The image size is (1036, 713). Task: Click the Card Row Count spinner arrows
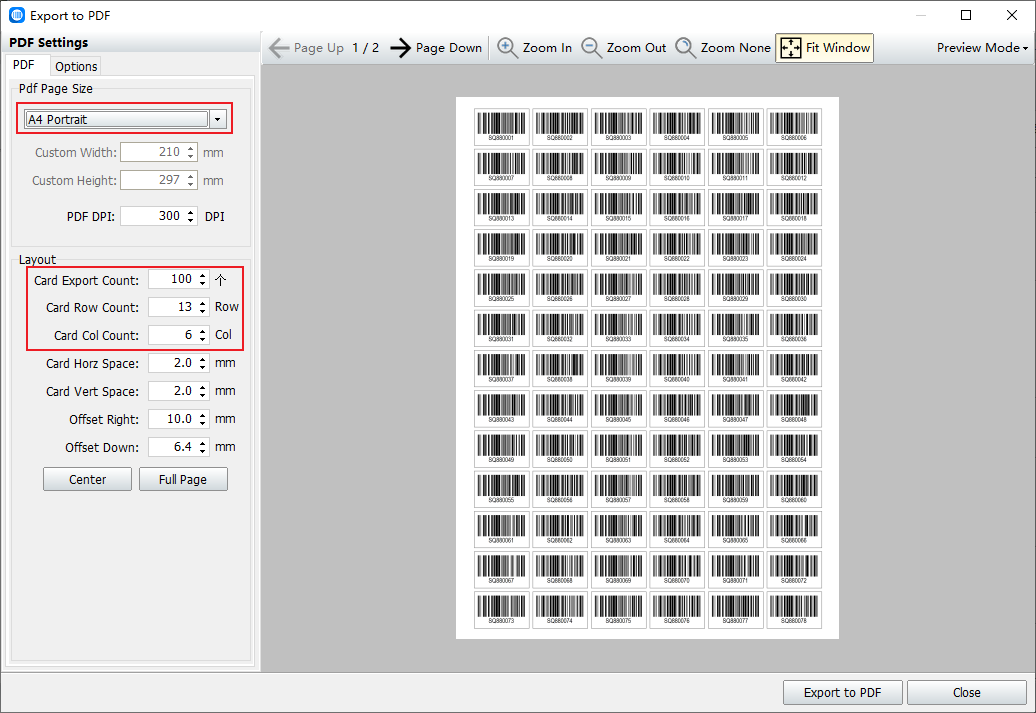(203, 307)
